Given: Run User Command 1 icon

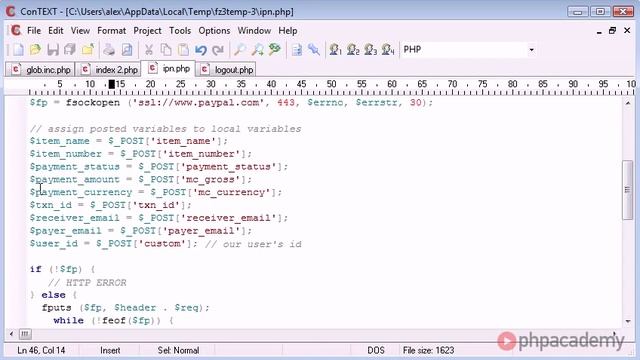Looking at the screenshot, I should (x=336, y=50).
